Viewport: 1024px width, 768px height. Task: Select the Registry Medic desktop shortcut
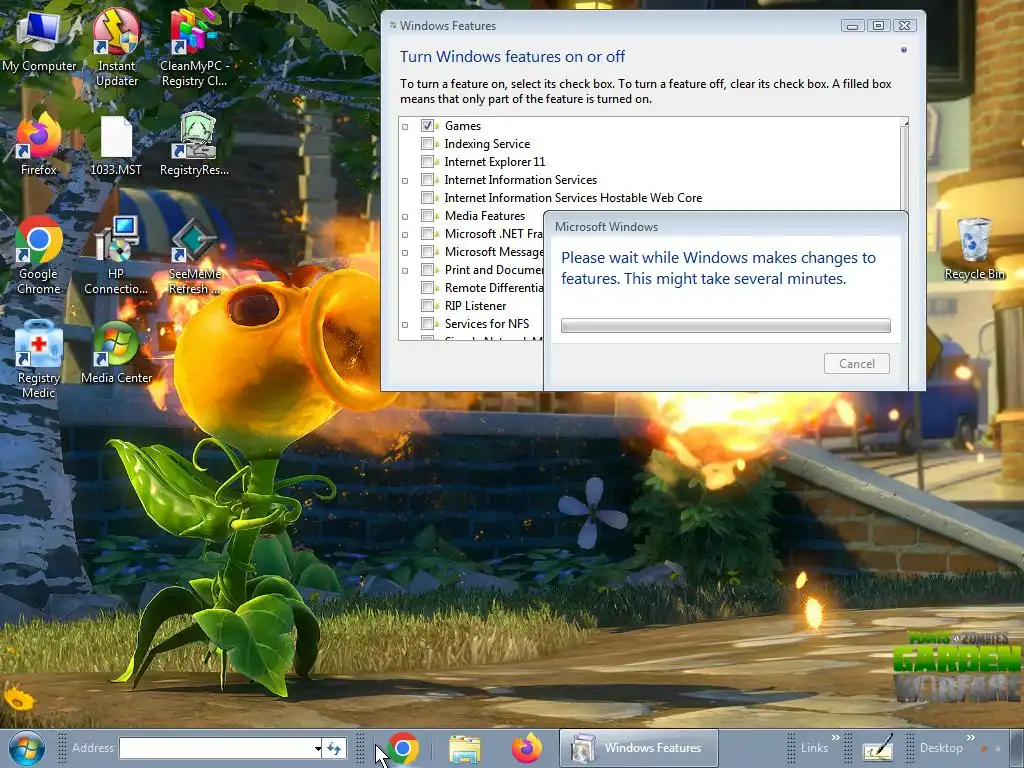coord(39,360)
